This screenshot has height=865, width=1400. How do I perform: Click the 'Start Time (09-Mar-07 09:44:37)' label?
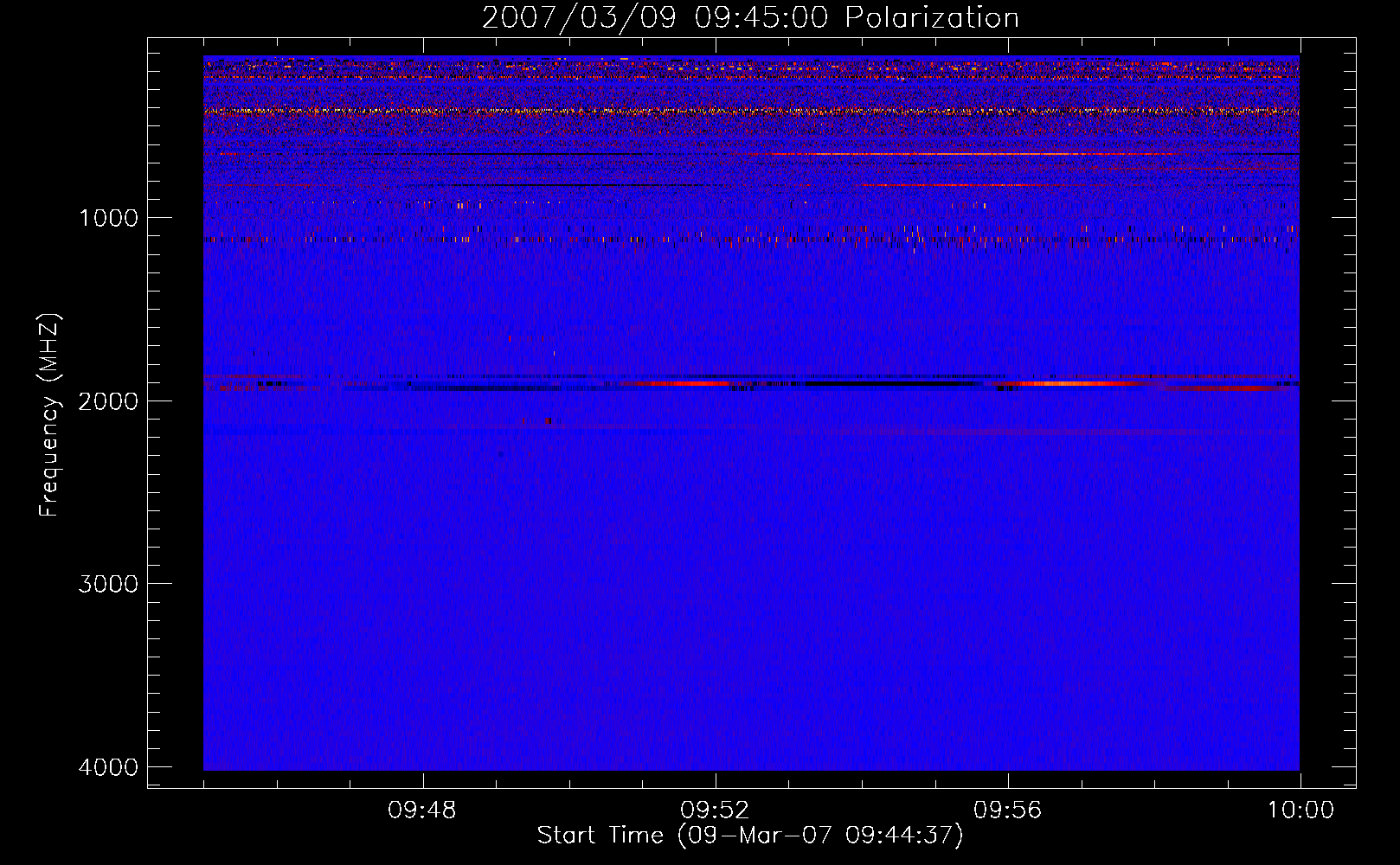point(749,836)
